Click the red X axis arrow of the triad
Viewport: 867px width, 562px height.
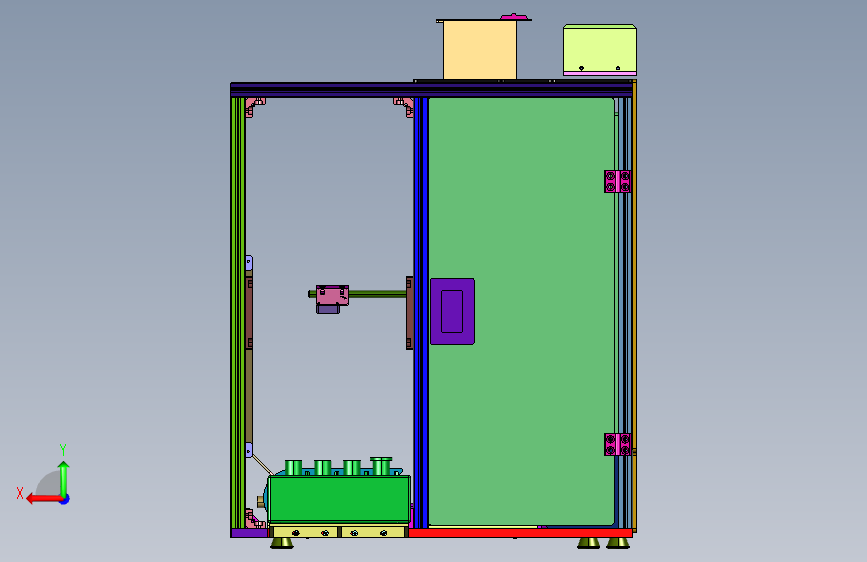[x=44, y=499]
